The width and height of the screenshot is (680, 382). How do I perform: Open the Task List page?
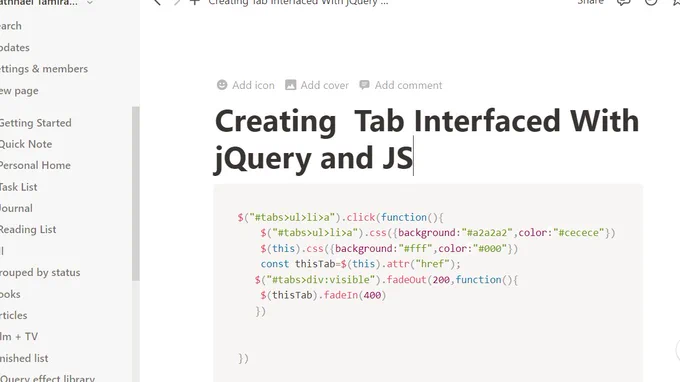tap(18, 187)
